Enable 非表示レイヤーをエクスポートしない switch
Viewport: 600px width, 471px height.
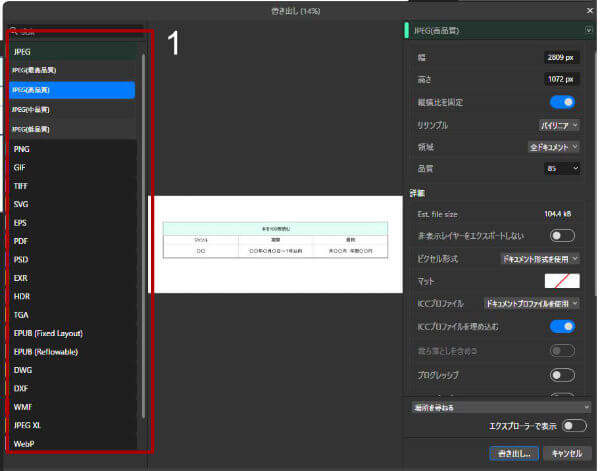pos(562,235)
